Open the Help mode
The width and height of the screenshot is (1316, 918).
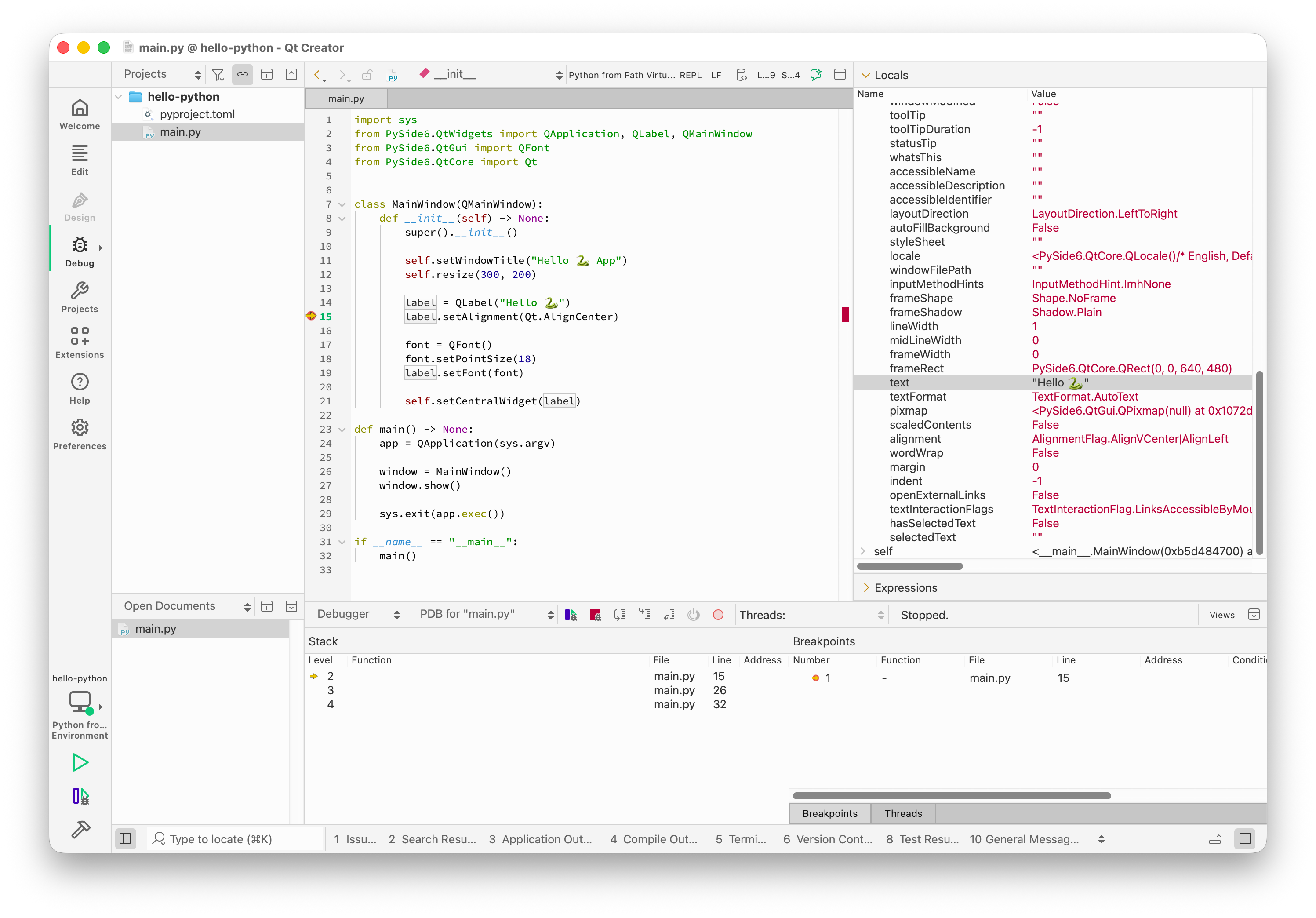point(80,390)
